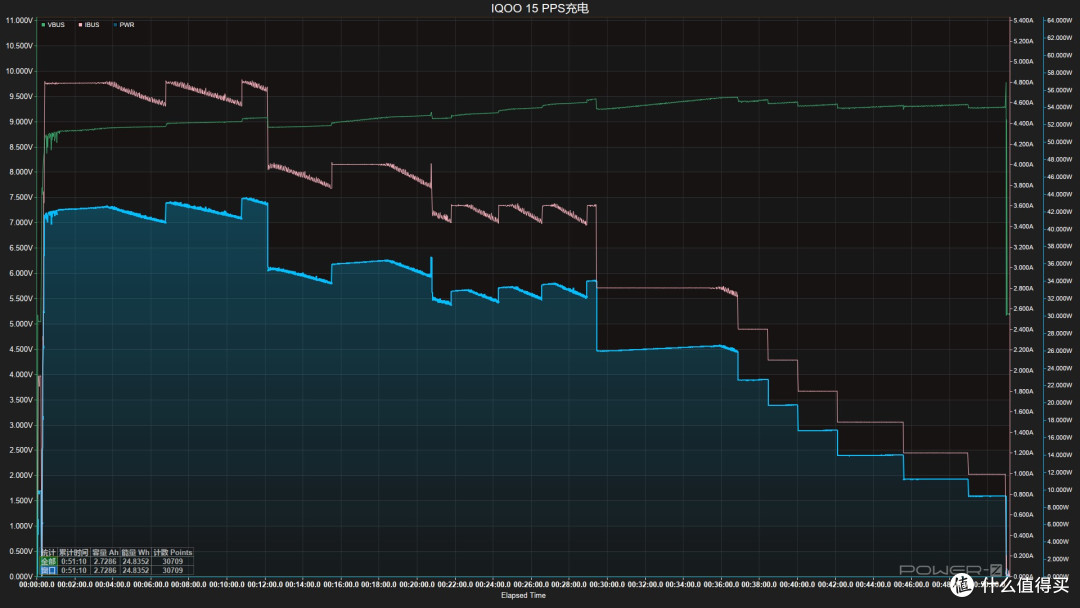Click the 容量 Ah column header
The height and width of the screenshot is (608, 1080).
click(105, 552)
